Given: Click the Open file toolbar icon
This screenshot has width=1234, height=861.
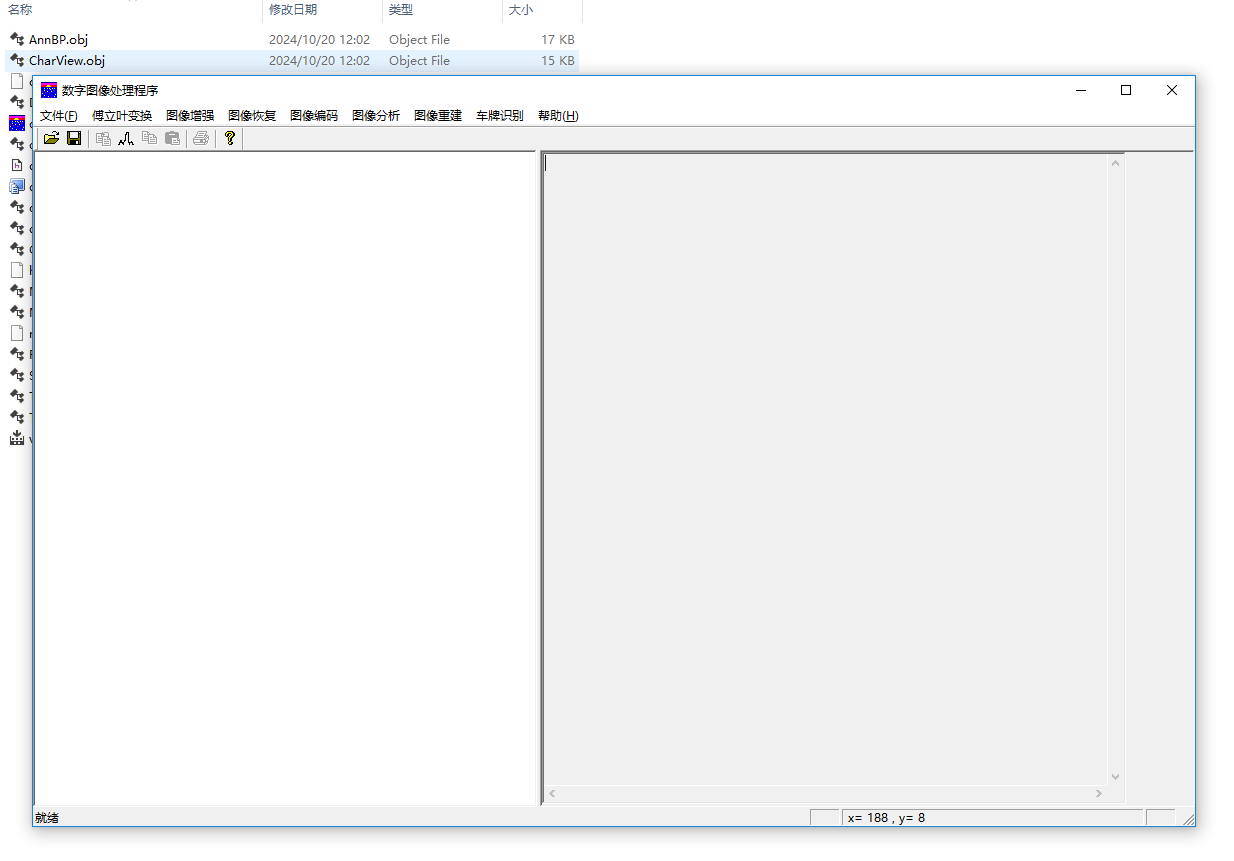Looking at the screenshot, I should (x=51, y=138).
